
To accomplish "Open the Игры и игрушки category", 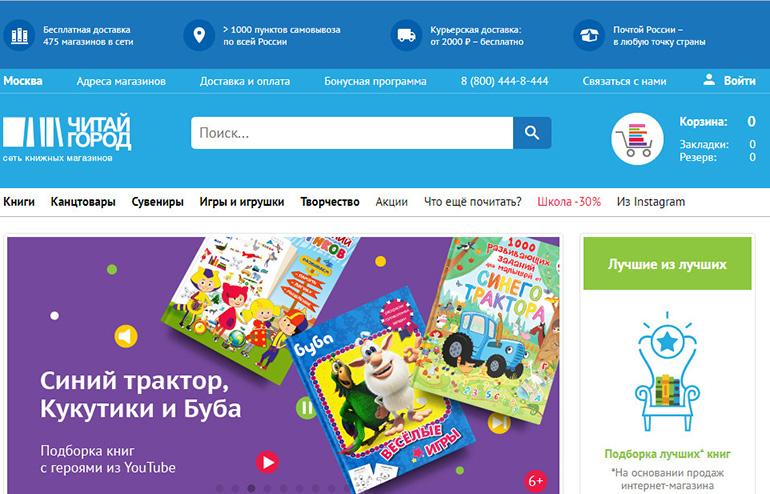I will pyautogui.click(x=242, y=202).
